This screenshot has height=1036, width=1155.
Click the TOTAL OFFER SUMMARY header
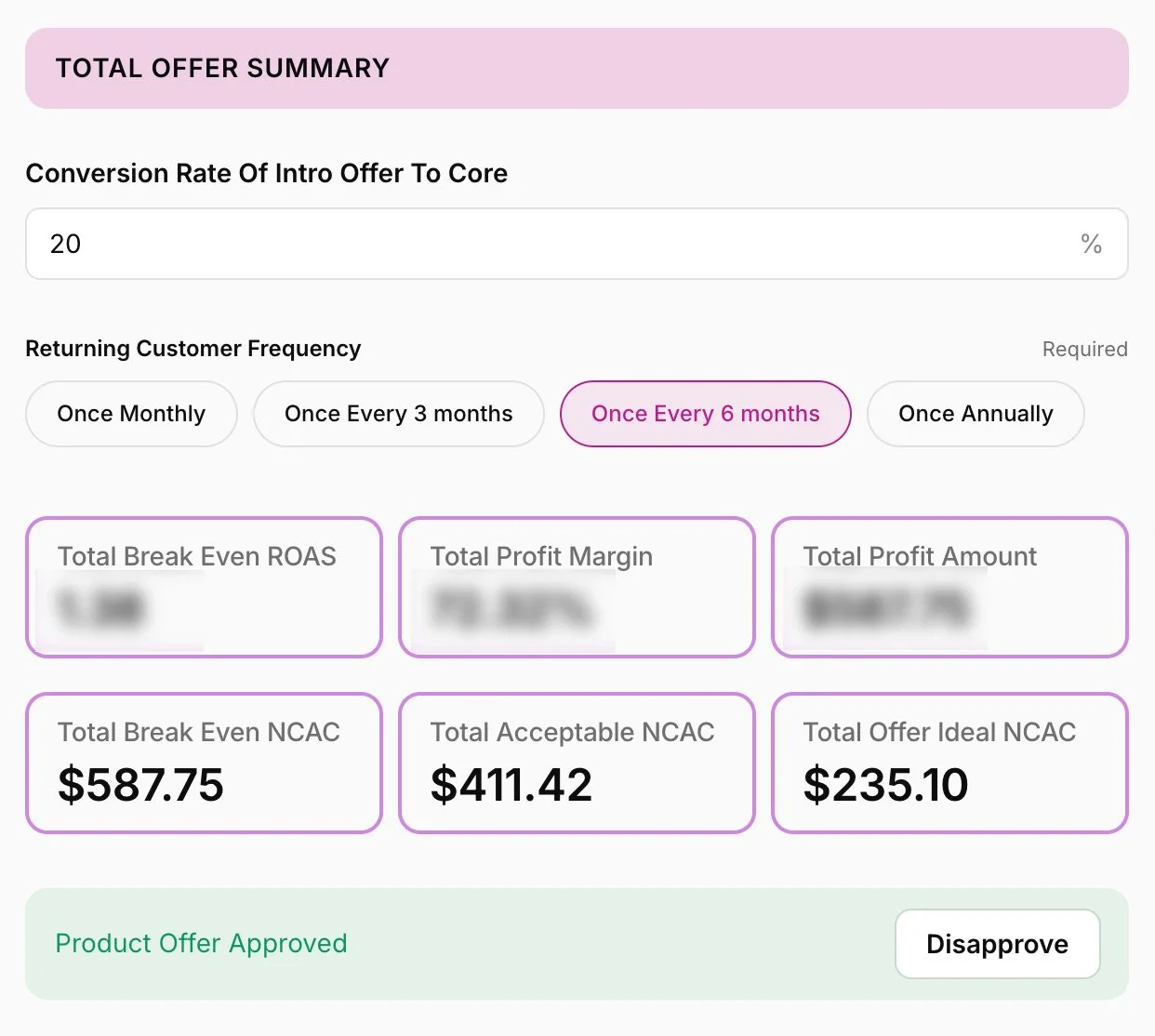(x=222, y=68)
